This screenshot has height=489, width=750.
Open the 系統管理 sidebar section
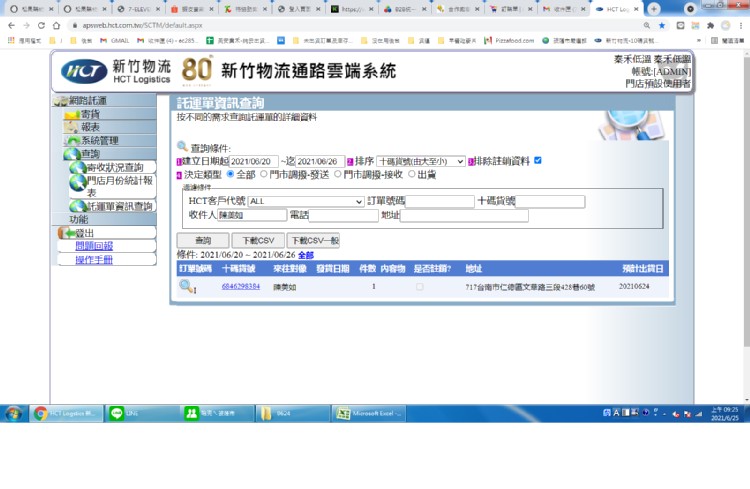[x=110, y=140]
